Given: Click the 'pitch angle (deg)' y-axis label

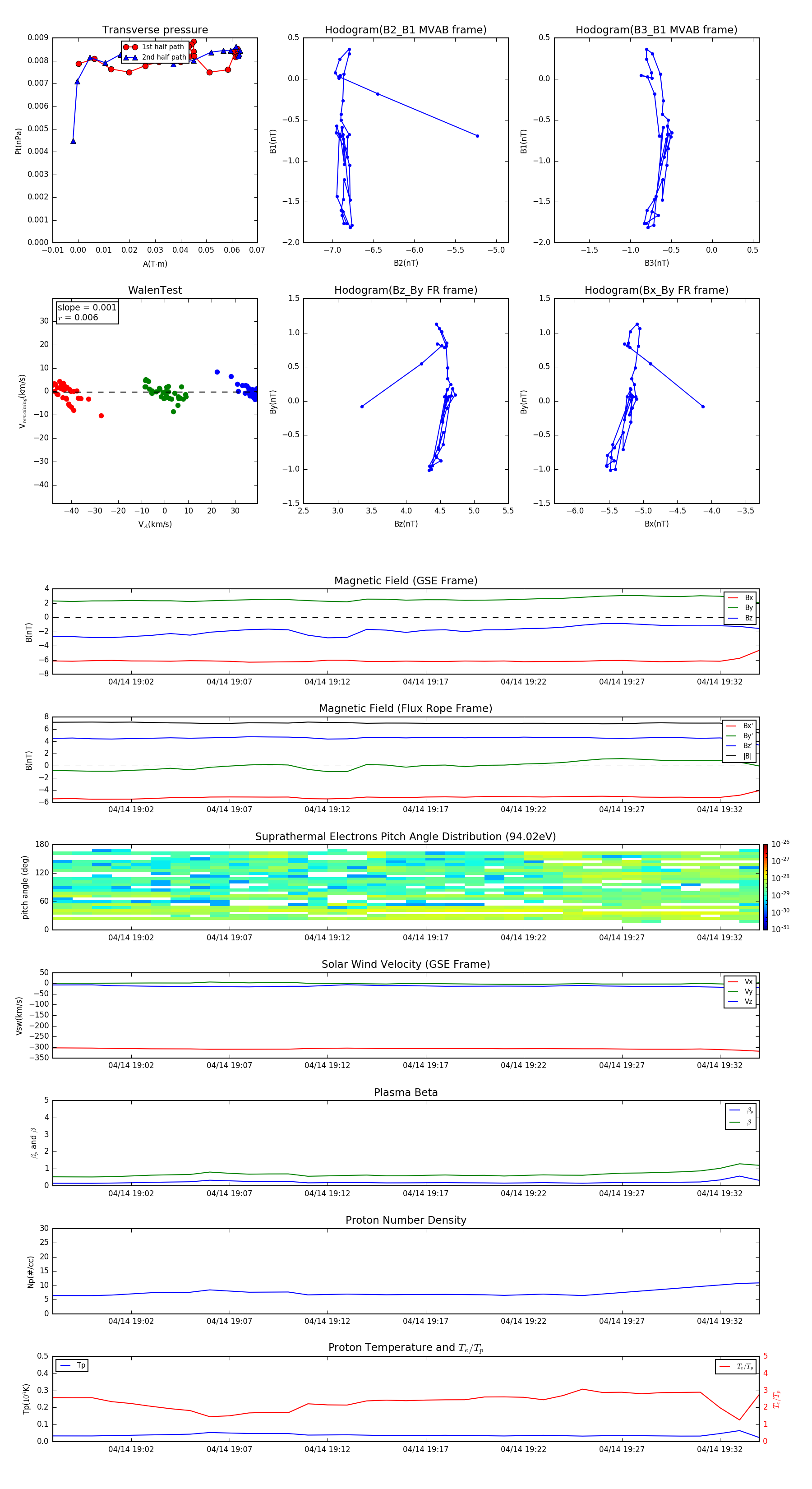Looking at the screenshot, I should [x=25, y=887].
